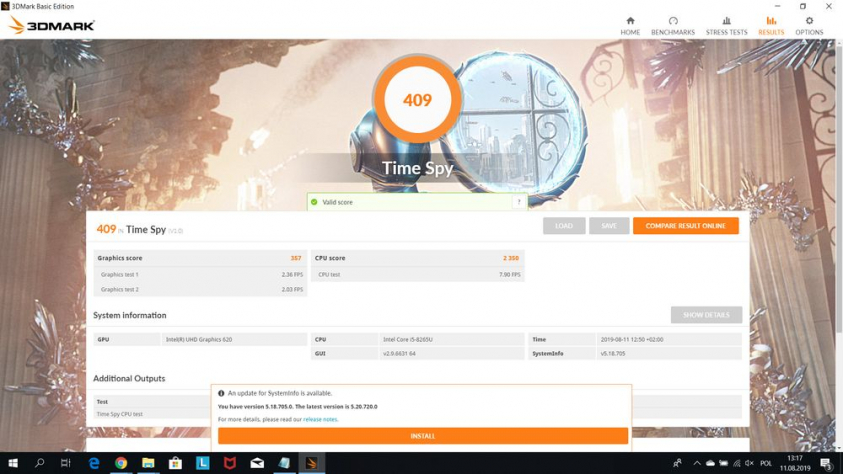Click the 409 score circle

417,100
